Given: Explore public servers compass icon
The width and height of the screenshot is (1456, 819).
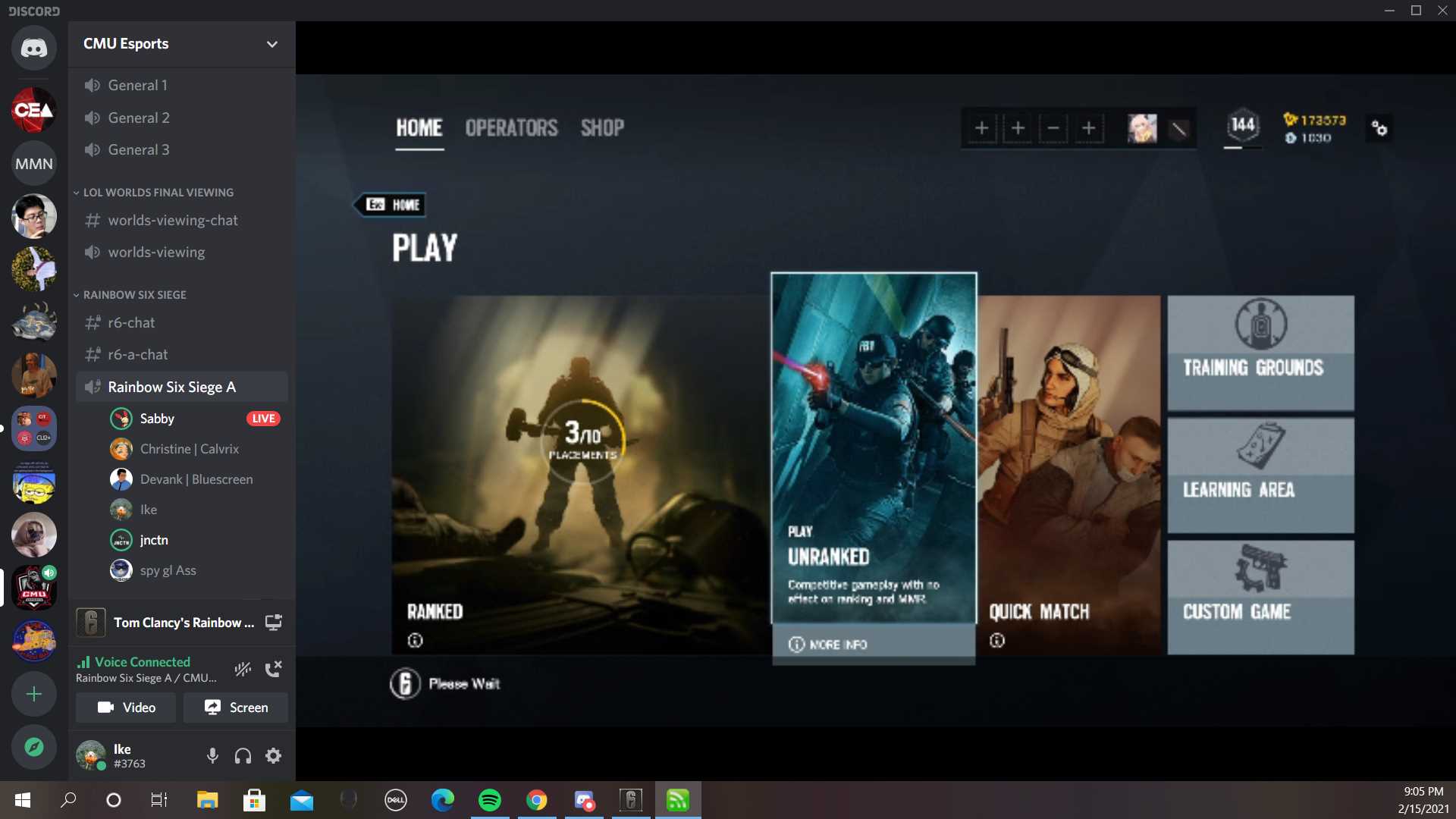Looking at the screenshot, I should (34, 747).
